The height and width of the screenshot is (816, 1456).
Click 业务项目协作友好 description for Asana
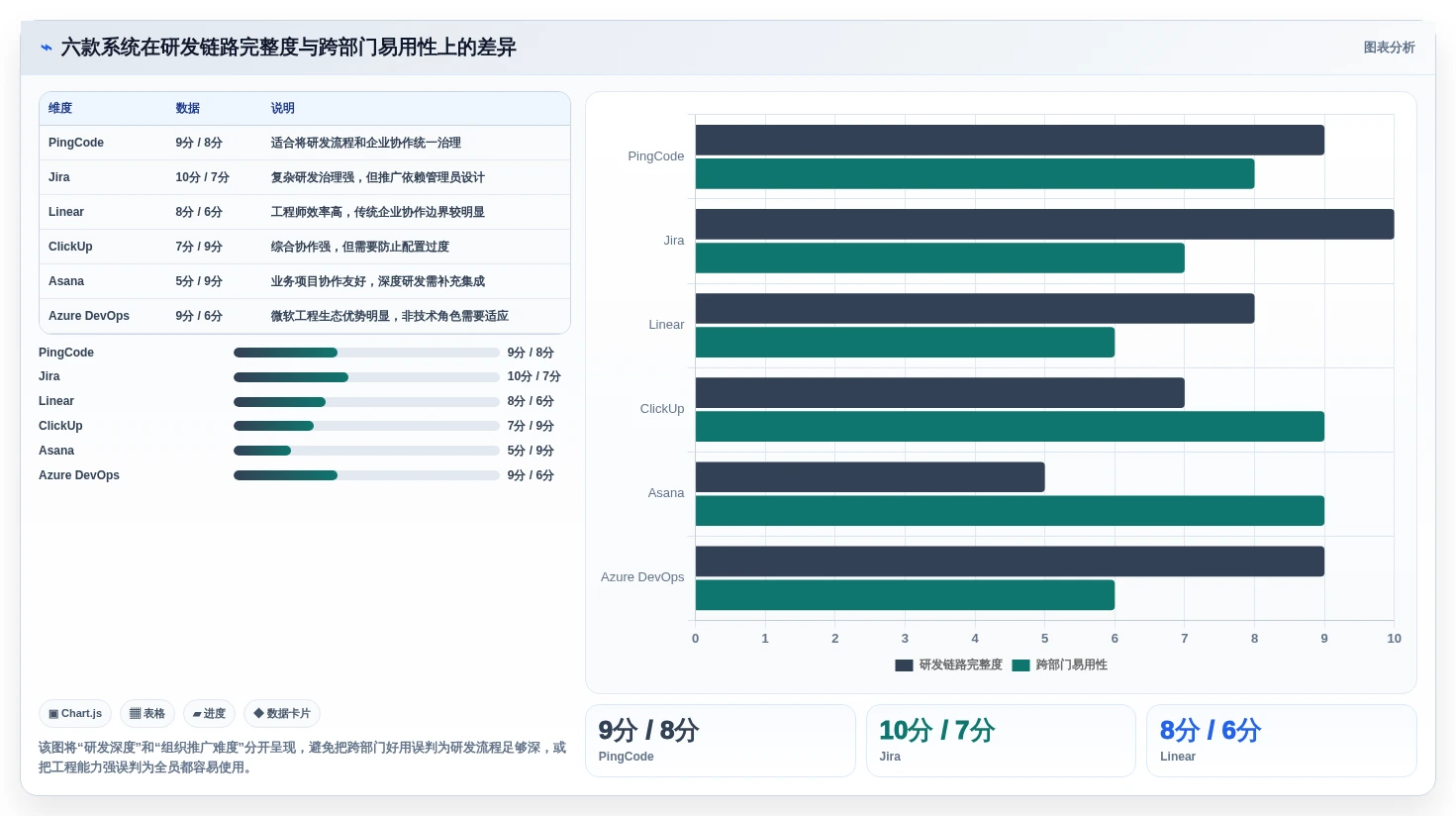pyautogui.click(x=378, y=281)
